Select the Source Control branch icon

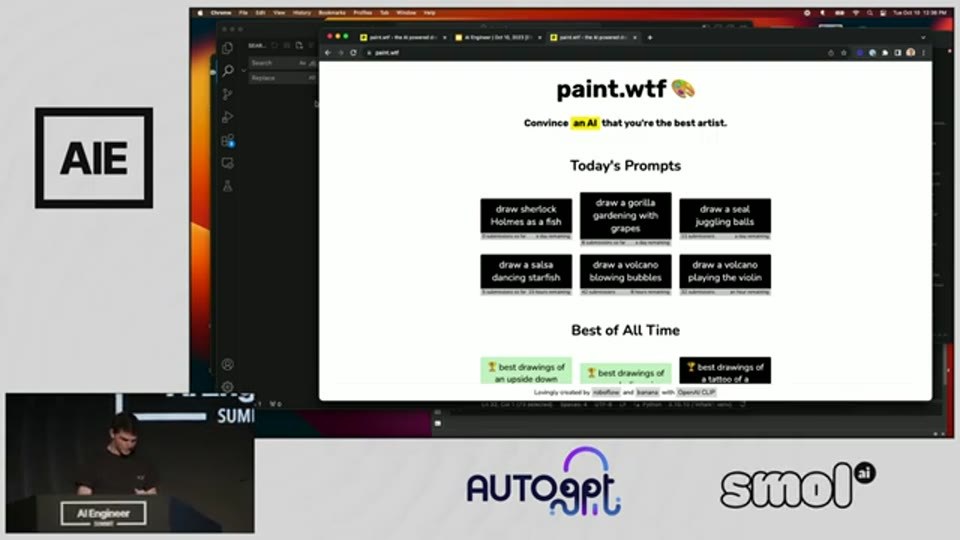pyautogui.click(x=227, y=94)
